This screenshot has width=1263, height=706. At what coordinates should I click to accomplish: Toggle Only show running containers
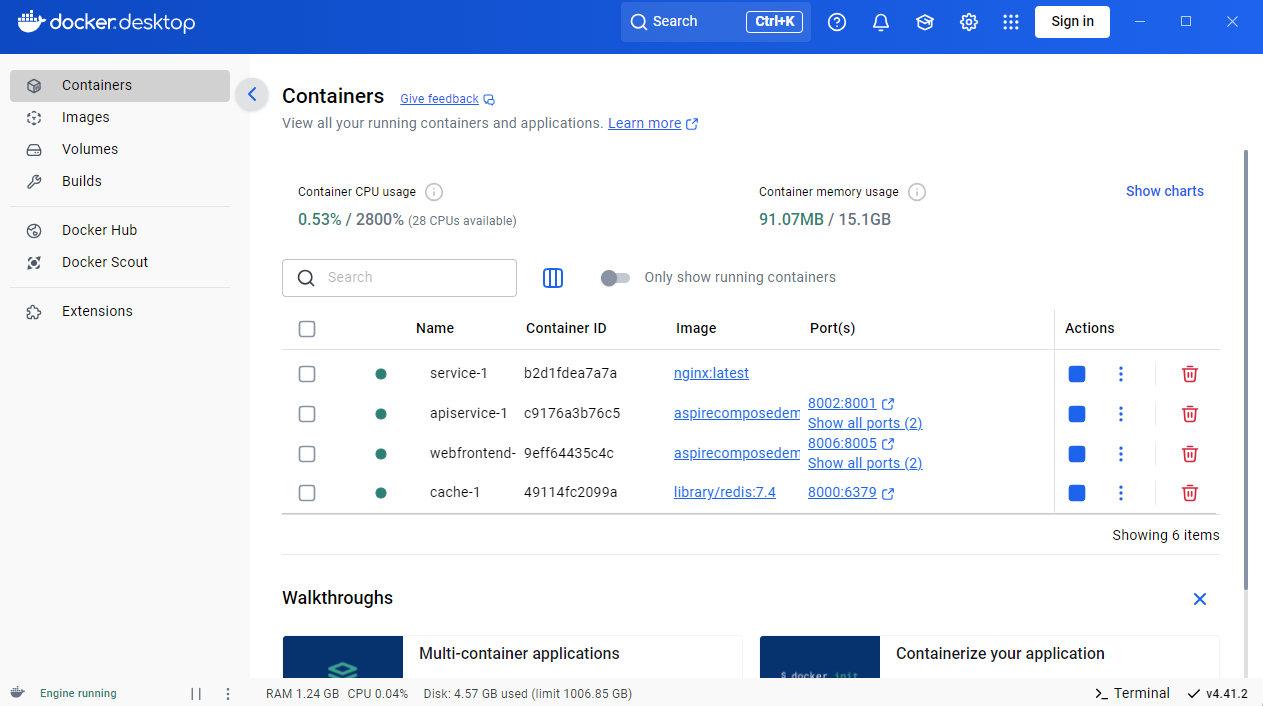coord(615,278)
